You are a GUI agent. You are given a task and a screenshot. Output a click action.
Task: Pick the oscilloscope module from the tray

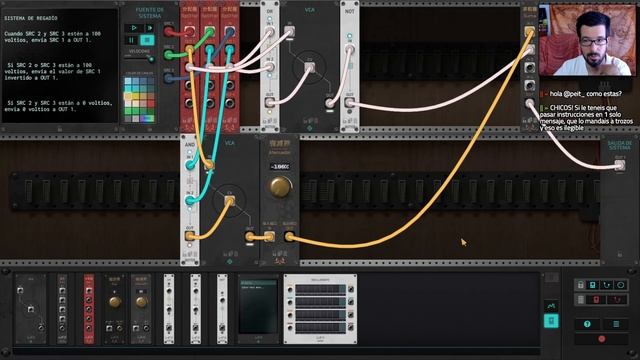(320, 309)
